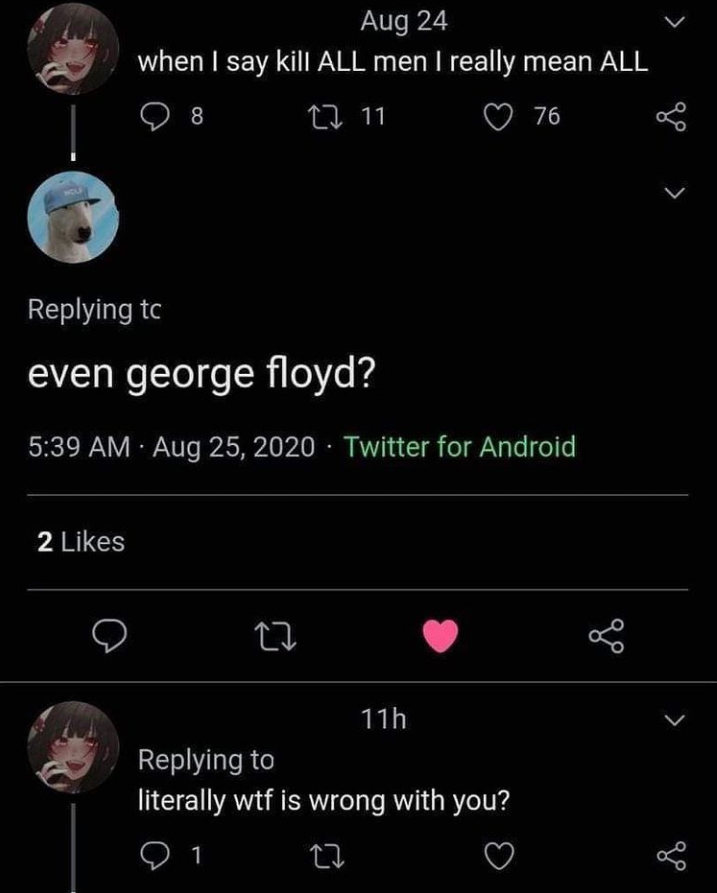Open the chevron menu on the 11h reply
The image size is (717, 893).
tap(676, 720)
